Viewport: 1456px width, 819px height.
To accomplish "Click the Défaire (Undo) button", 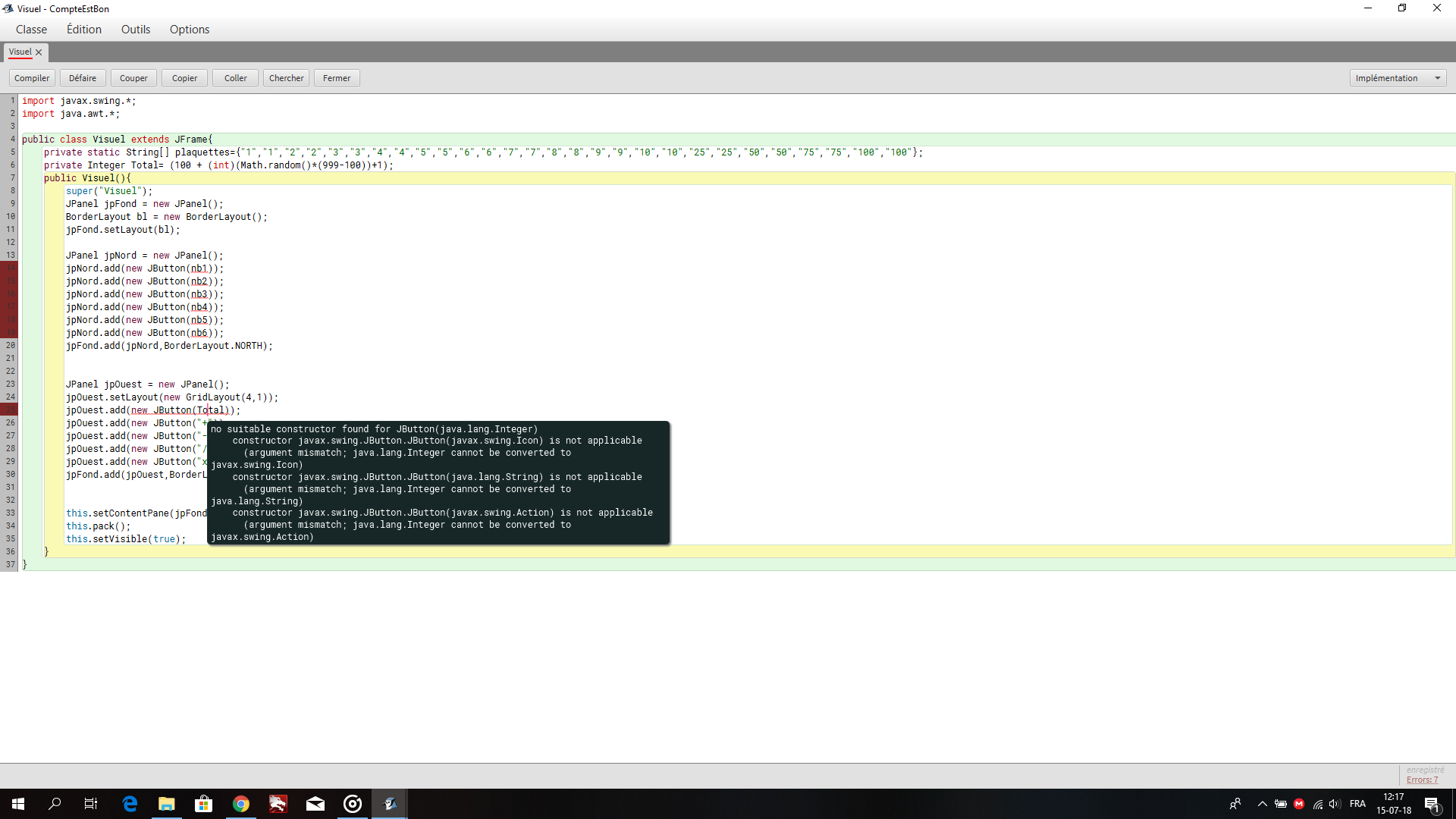I will pyautogui.click(x=82, y=77).
